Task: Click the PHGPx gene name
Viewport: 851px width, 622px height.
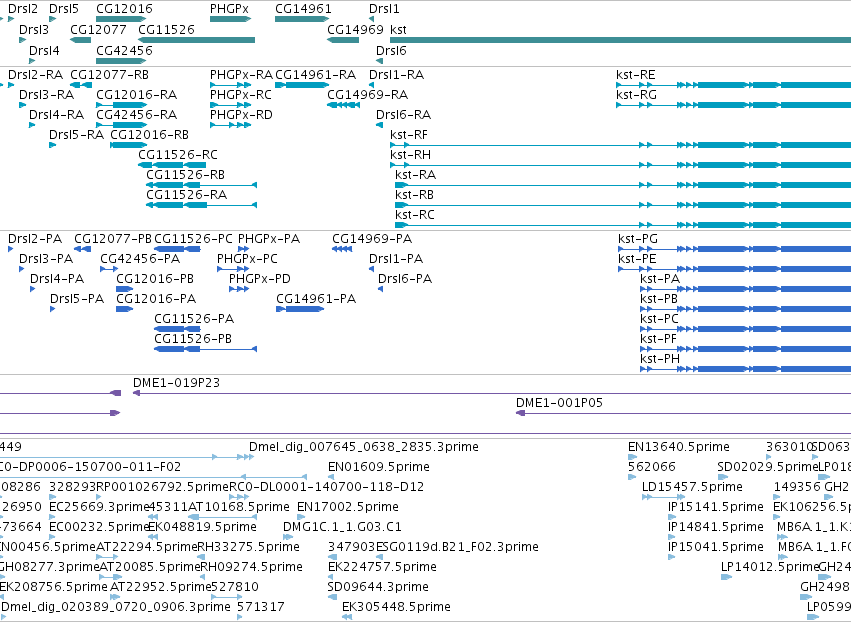Action: pos(229,9)
